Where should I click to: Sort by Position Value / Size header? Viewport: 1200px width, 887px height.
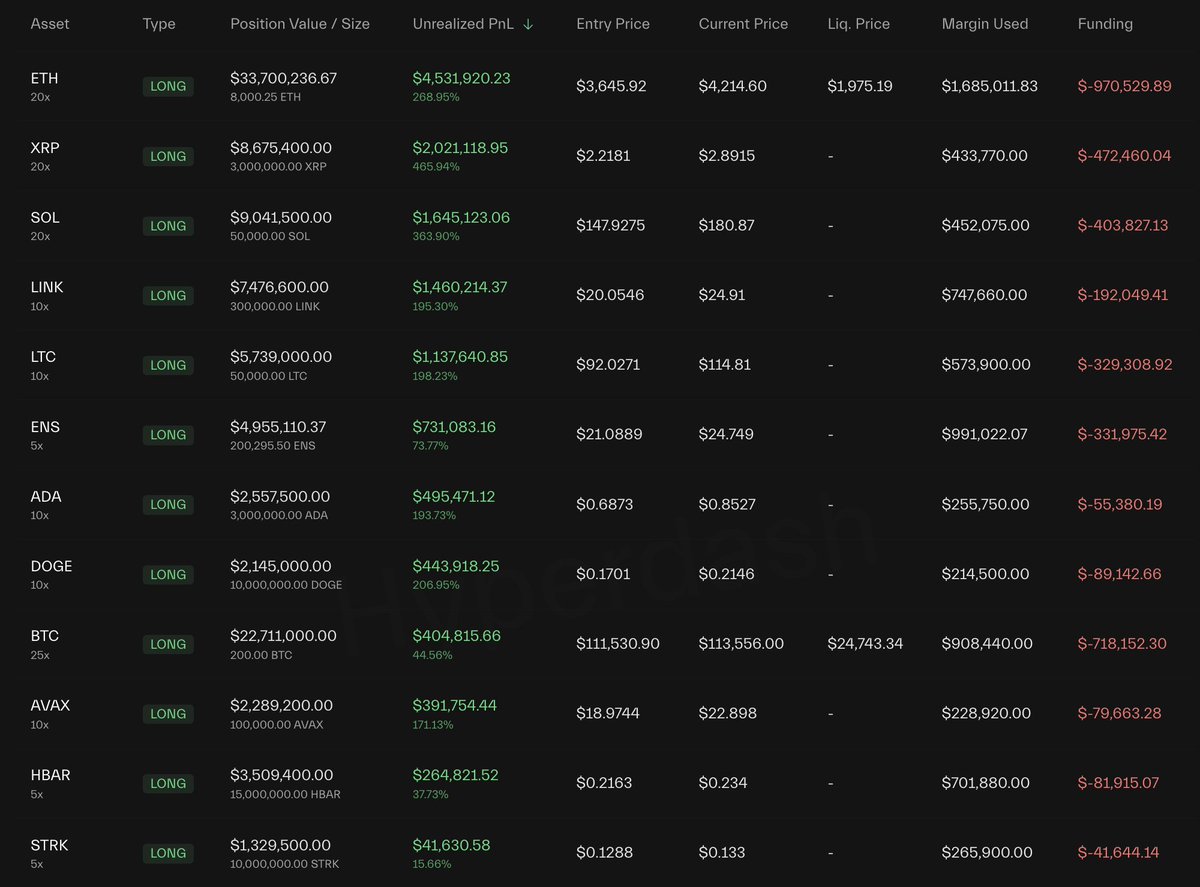[x=299, y=24]
